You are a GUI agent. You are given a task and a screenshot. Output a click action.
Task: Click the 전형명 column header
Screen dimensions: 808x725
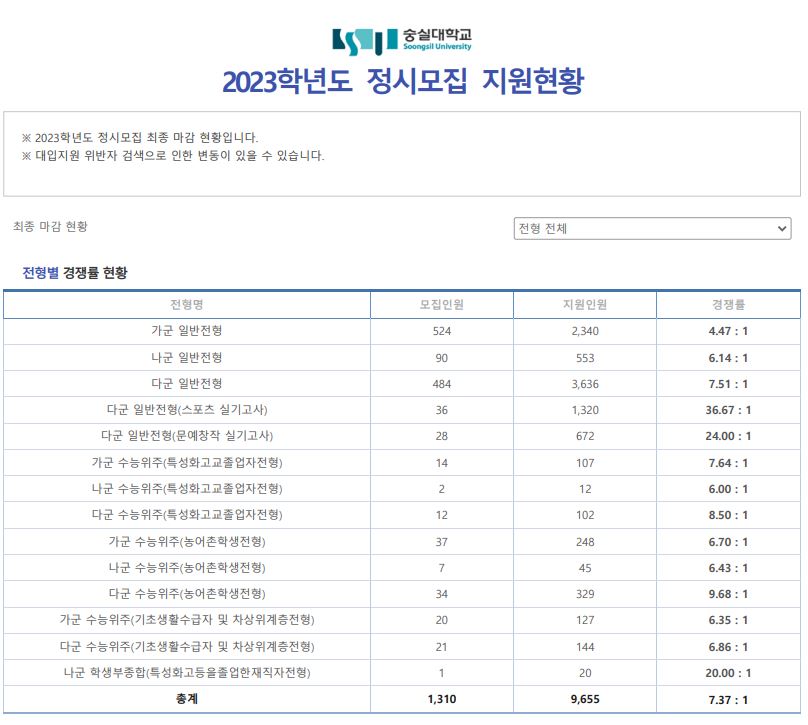(x=187, y=305)
